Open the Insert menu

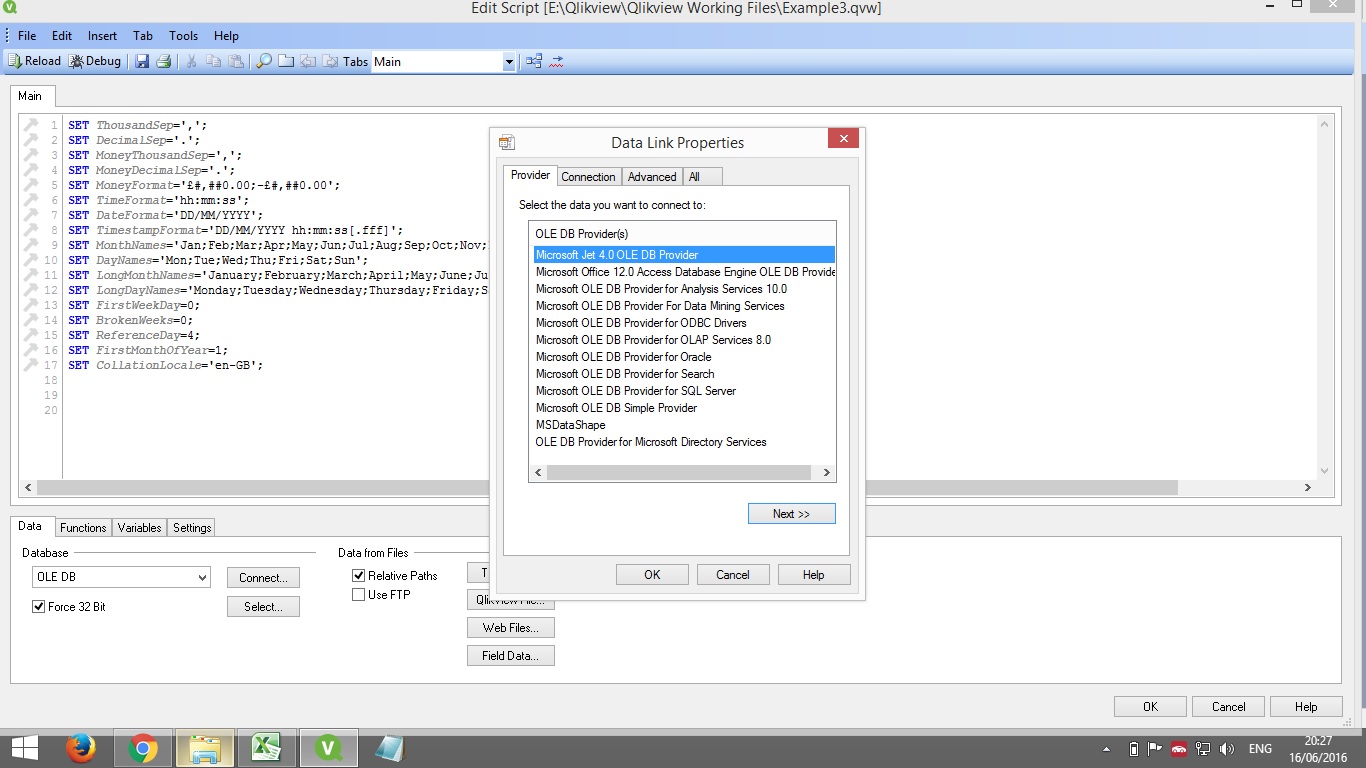pos(102,36)
